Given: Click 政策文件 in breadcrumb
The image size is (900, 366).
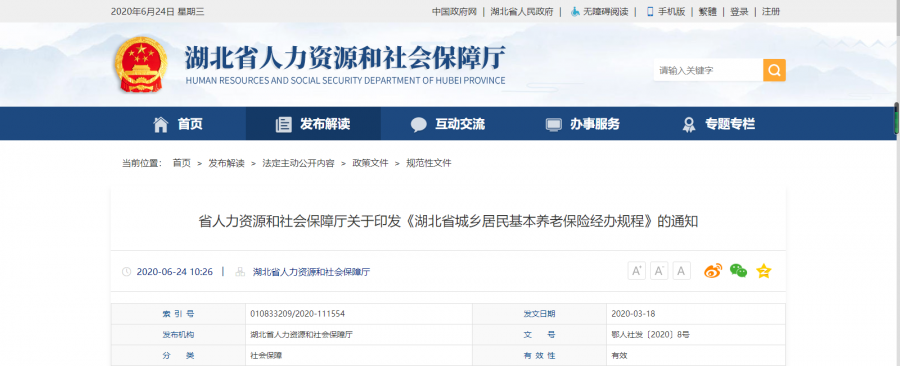Looking at the screenshot, I should 370,163.
